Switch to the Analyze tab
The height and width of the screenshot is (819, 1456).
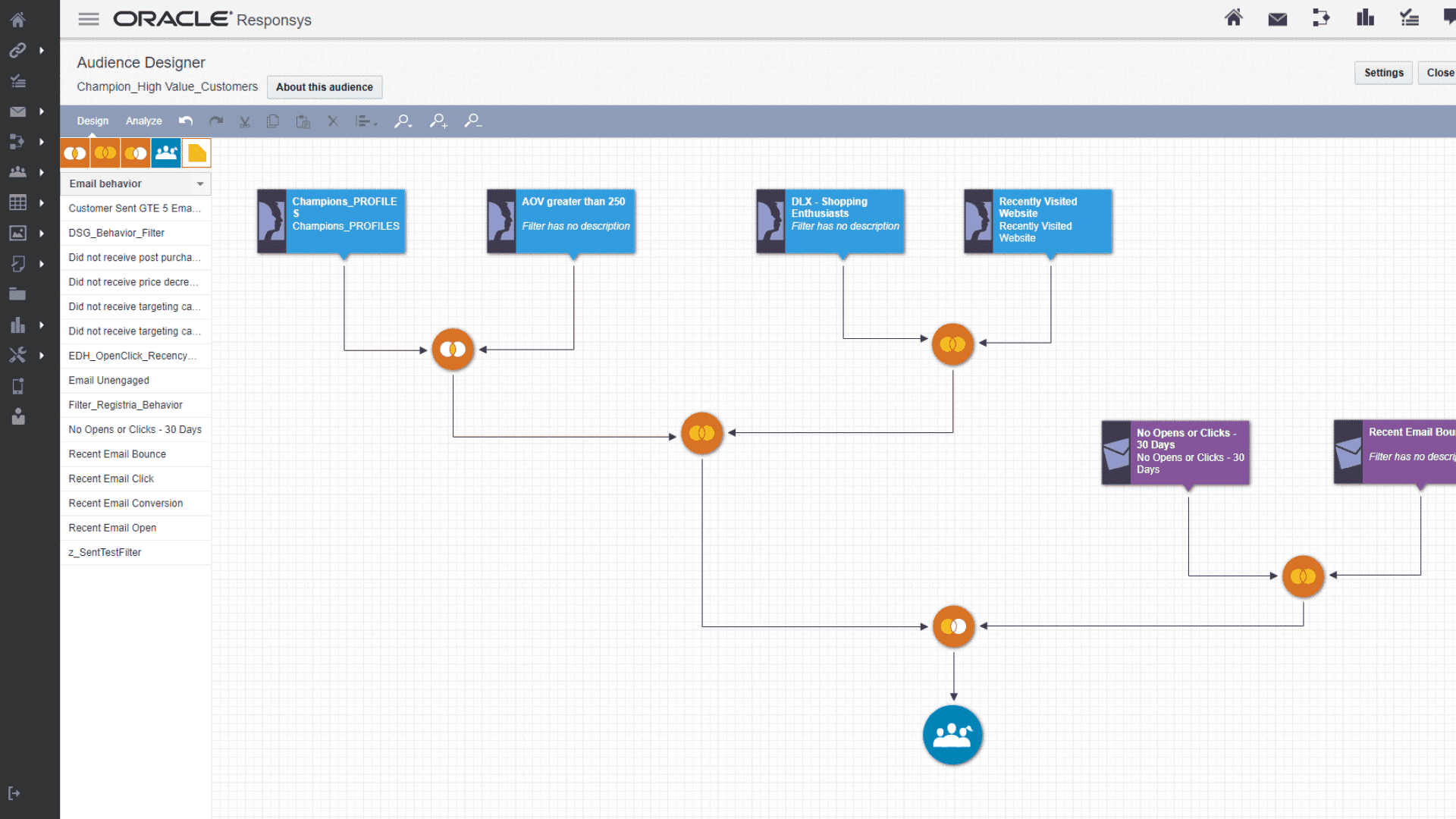pyautogui.click(x=143, y=121)
